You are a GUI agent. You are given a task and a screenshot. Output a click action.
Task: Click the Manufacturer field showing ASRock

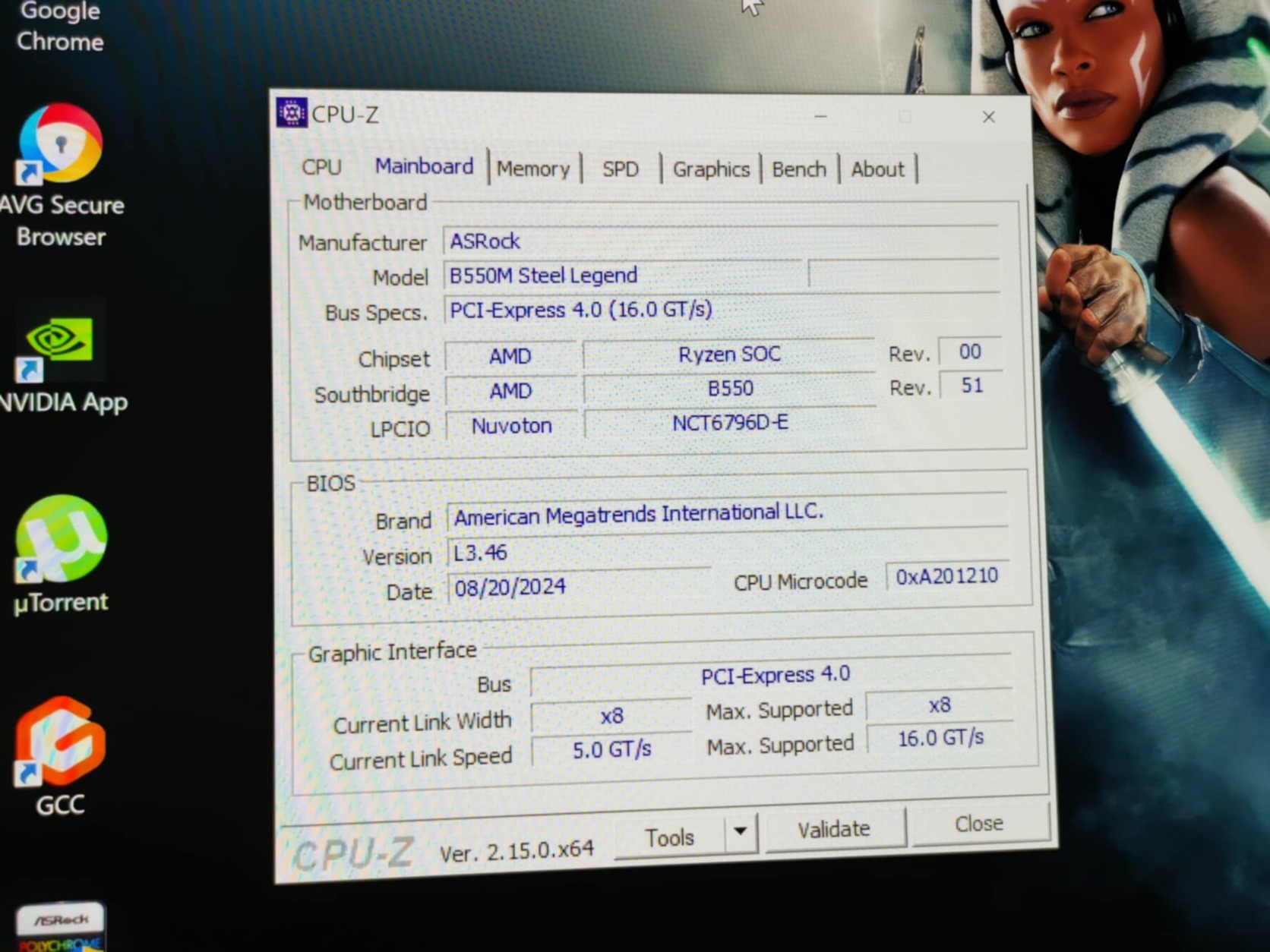720,241
